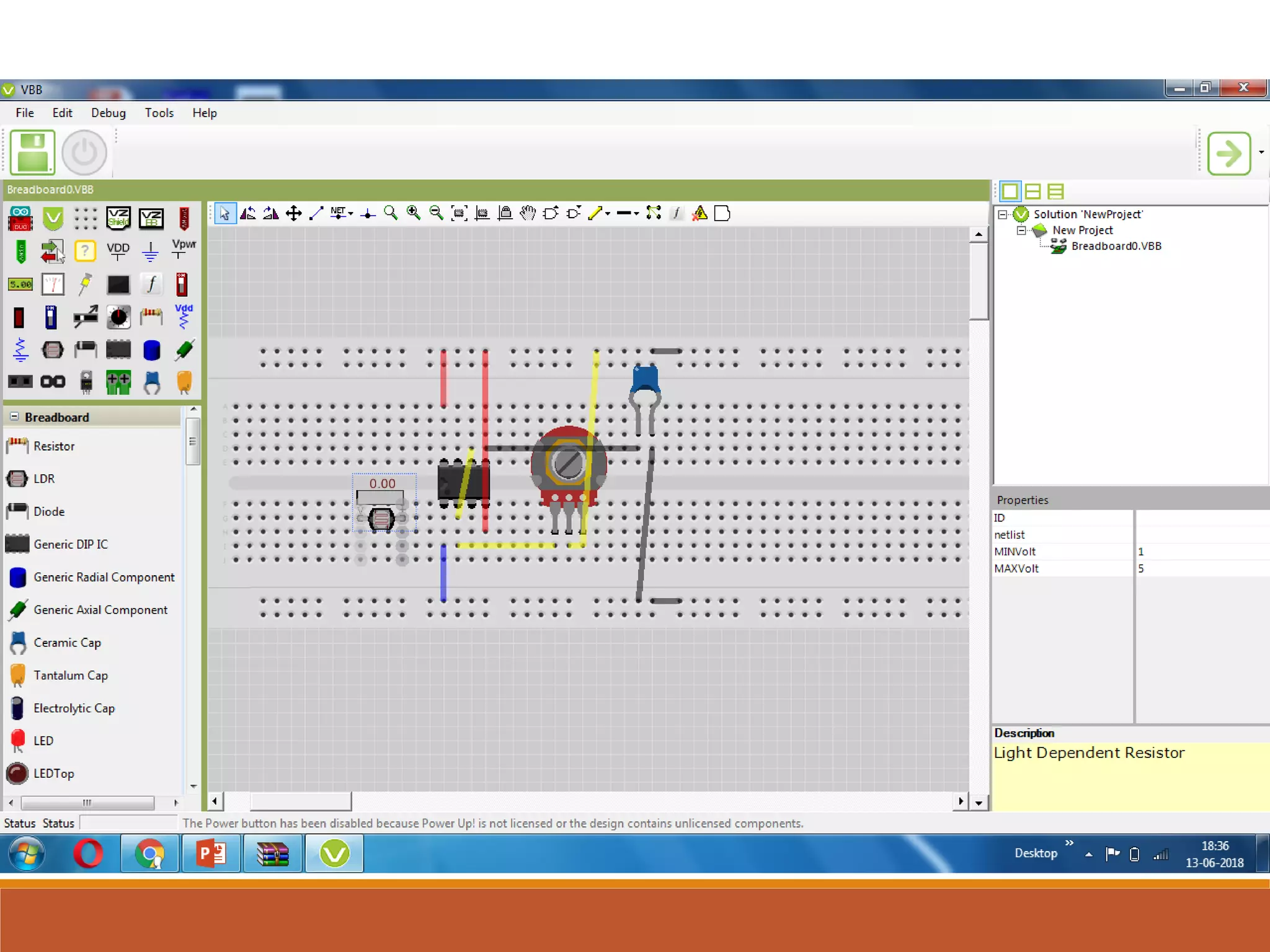1270x952 pixels.
Task: Select the arrow pointer tool
Action: pos(224,214)
